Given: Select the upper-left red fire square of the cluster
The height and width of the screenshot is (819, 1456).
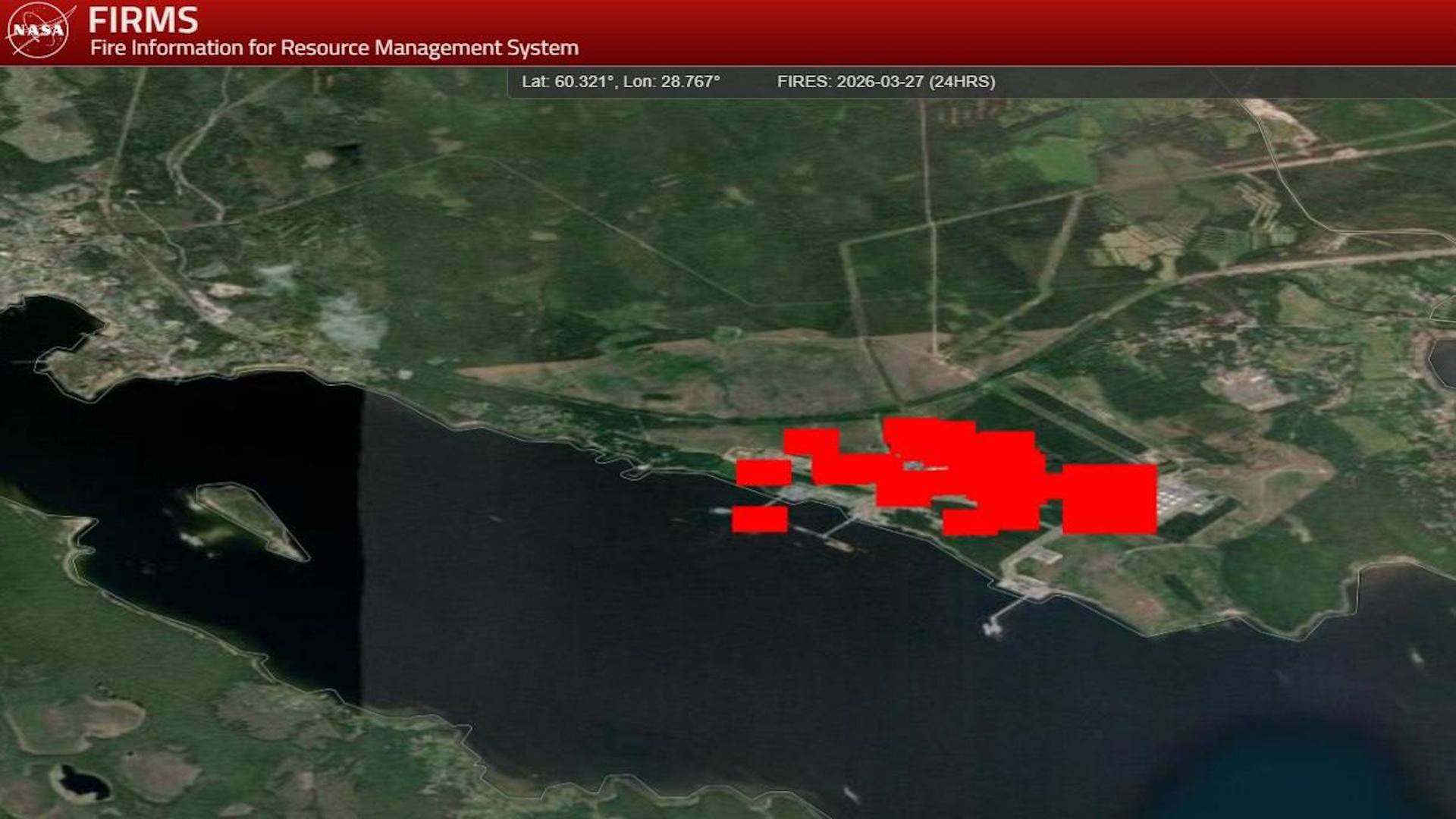Looking at the screenshot, I should pos(811,441).
